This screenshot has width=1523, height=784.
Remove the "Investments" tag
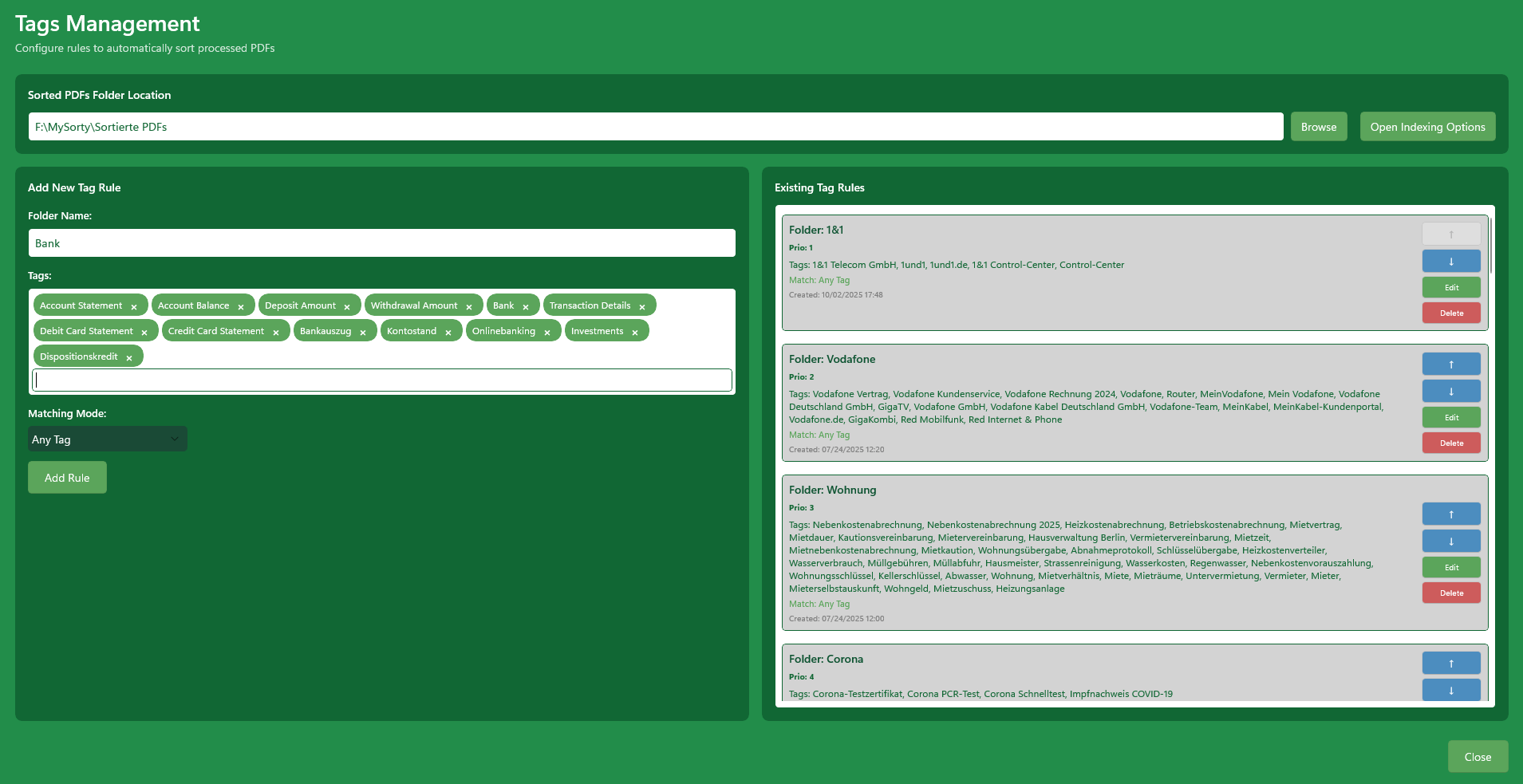click(635, 330)
